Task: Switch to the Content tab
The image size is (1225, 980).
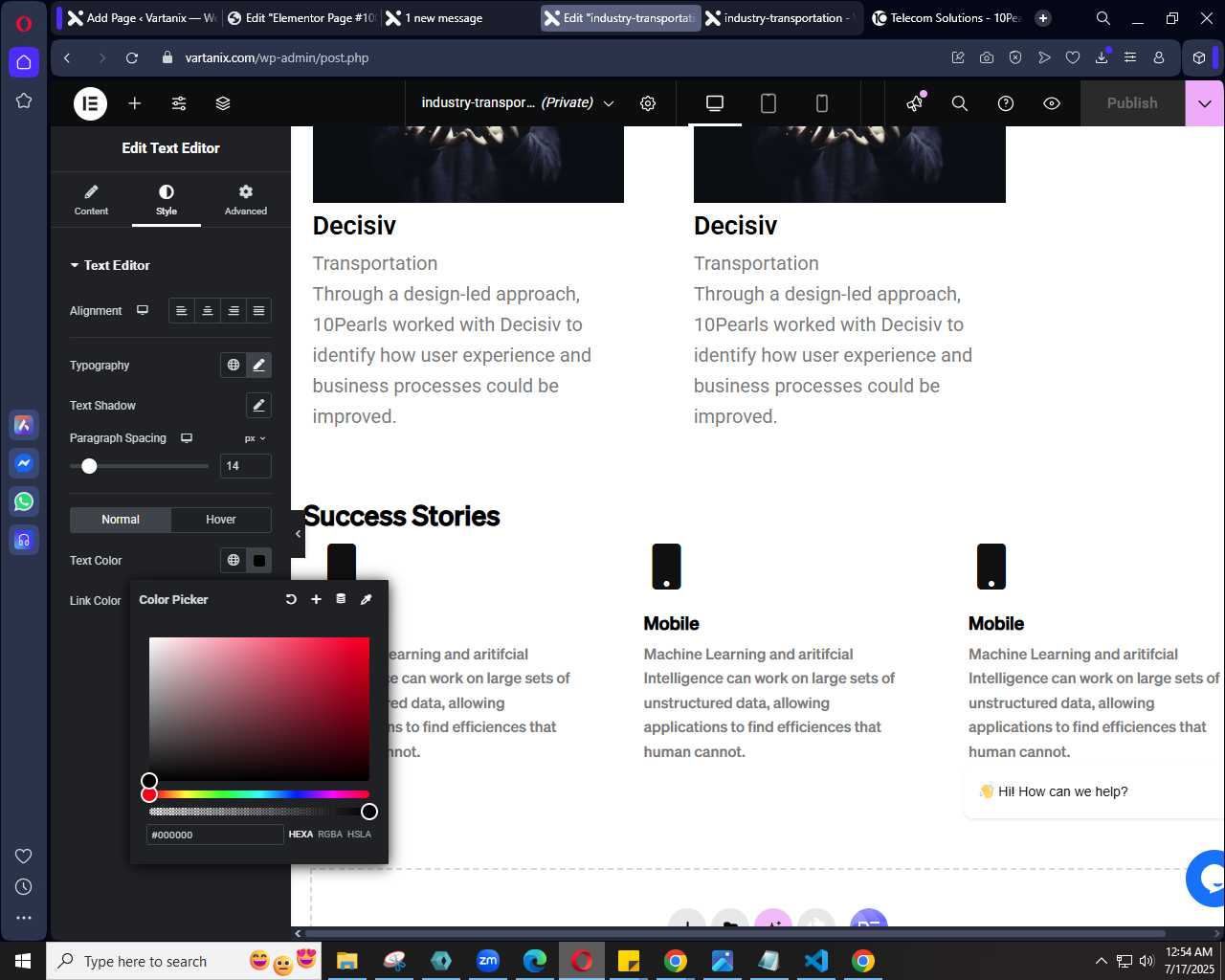Action: pos(91,200)
